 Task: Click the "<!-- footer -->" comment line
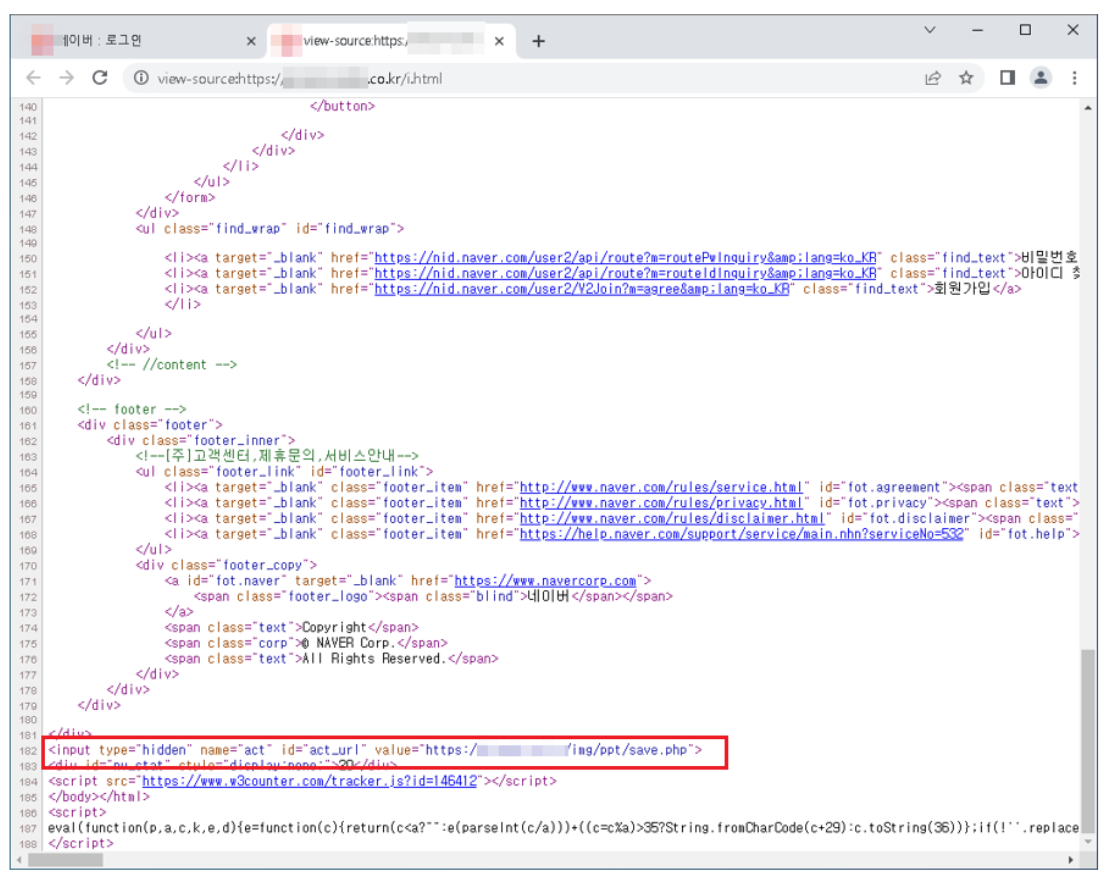point(132,410)
